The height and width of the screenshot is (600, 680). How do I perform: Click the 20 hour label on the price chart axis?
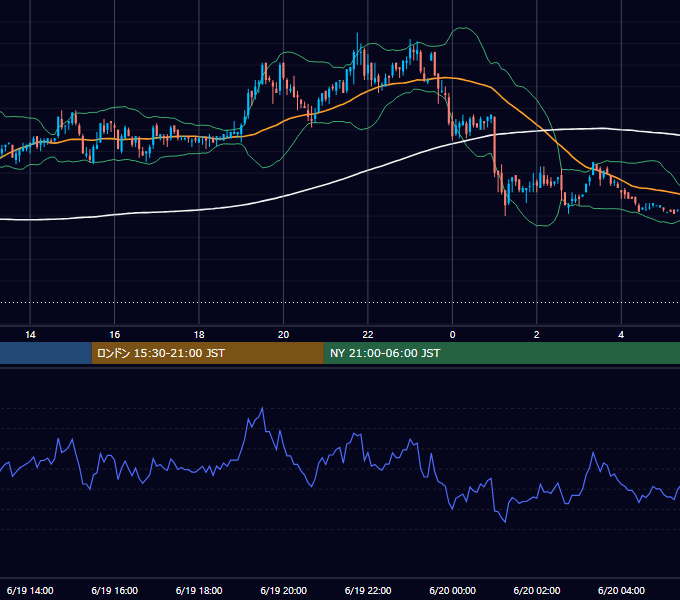[283, 335]
